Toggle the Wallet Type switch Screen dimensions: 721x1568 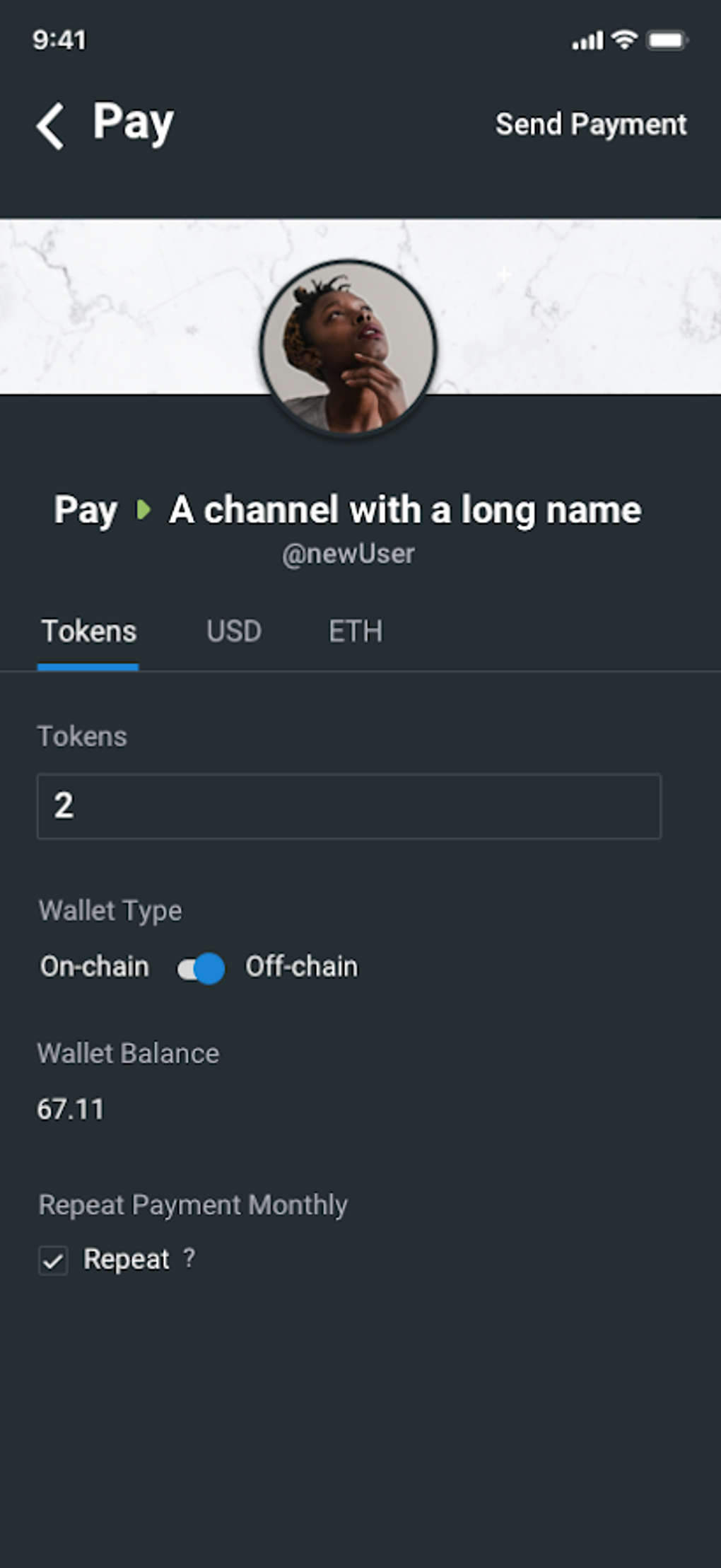pyautogui.click(x=201, y=968)
